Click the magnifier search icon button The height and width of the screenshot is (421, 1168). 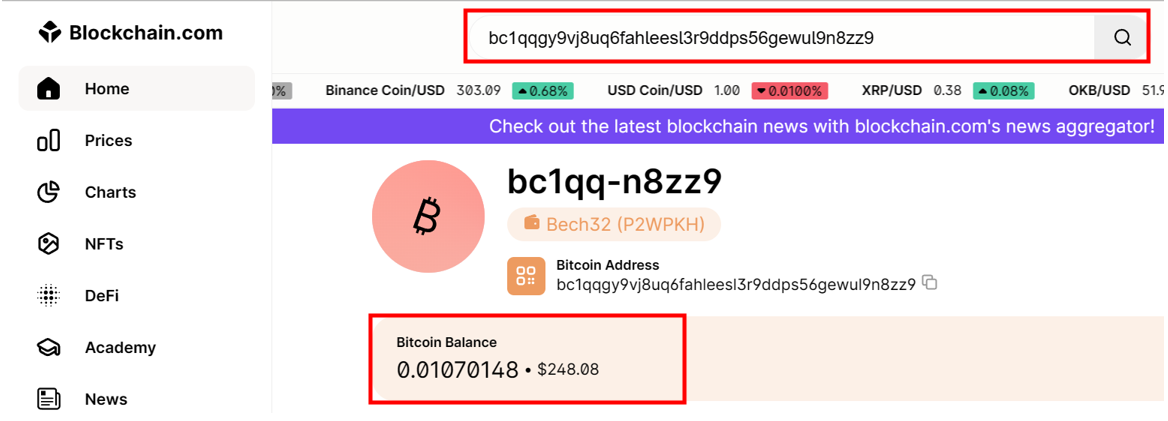point(1122,37)
